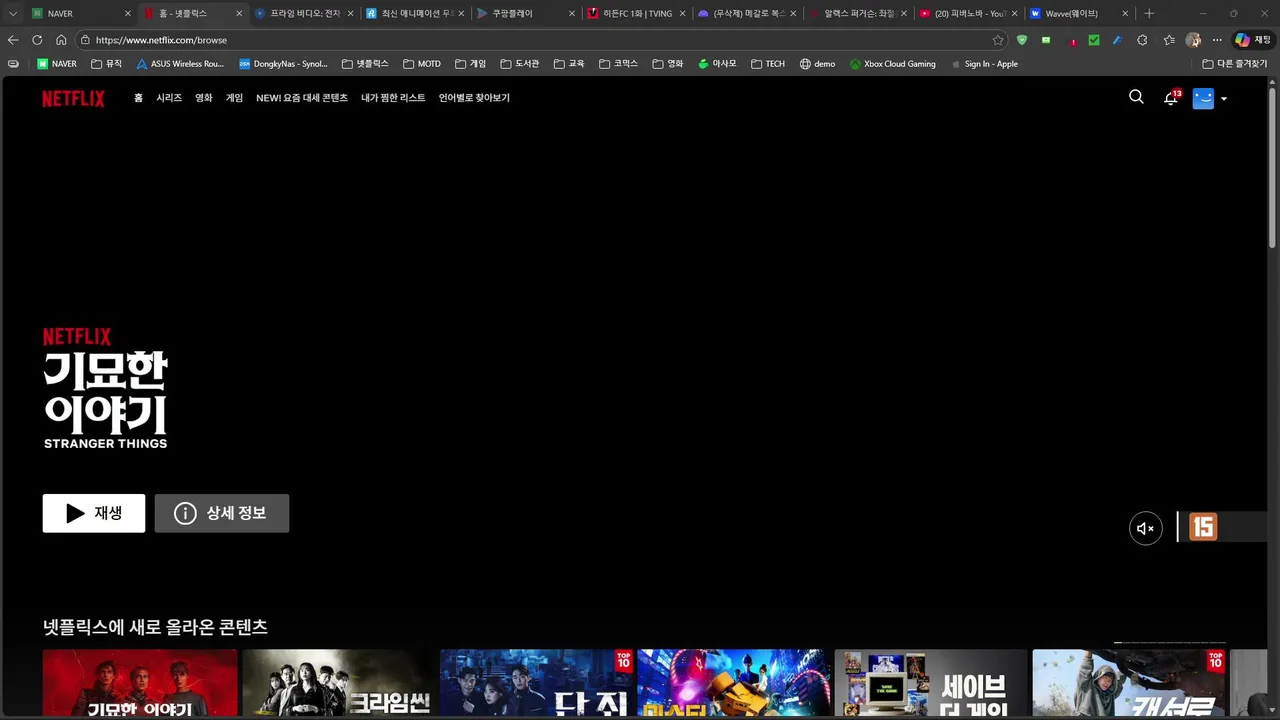Open the 게임 navigation item
Screen dimensions: 1280x720
234,98
